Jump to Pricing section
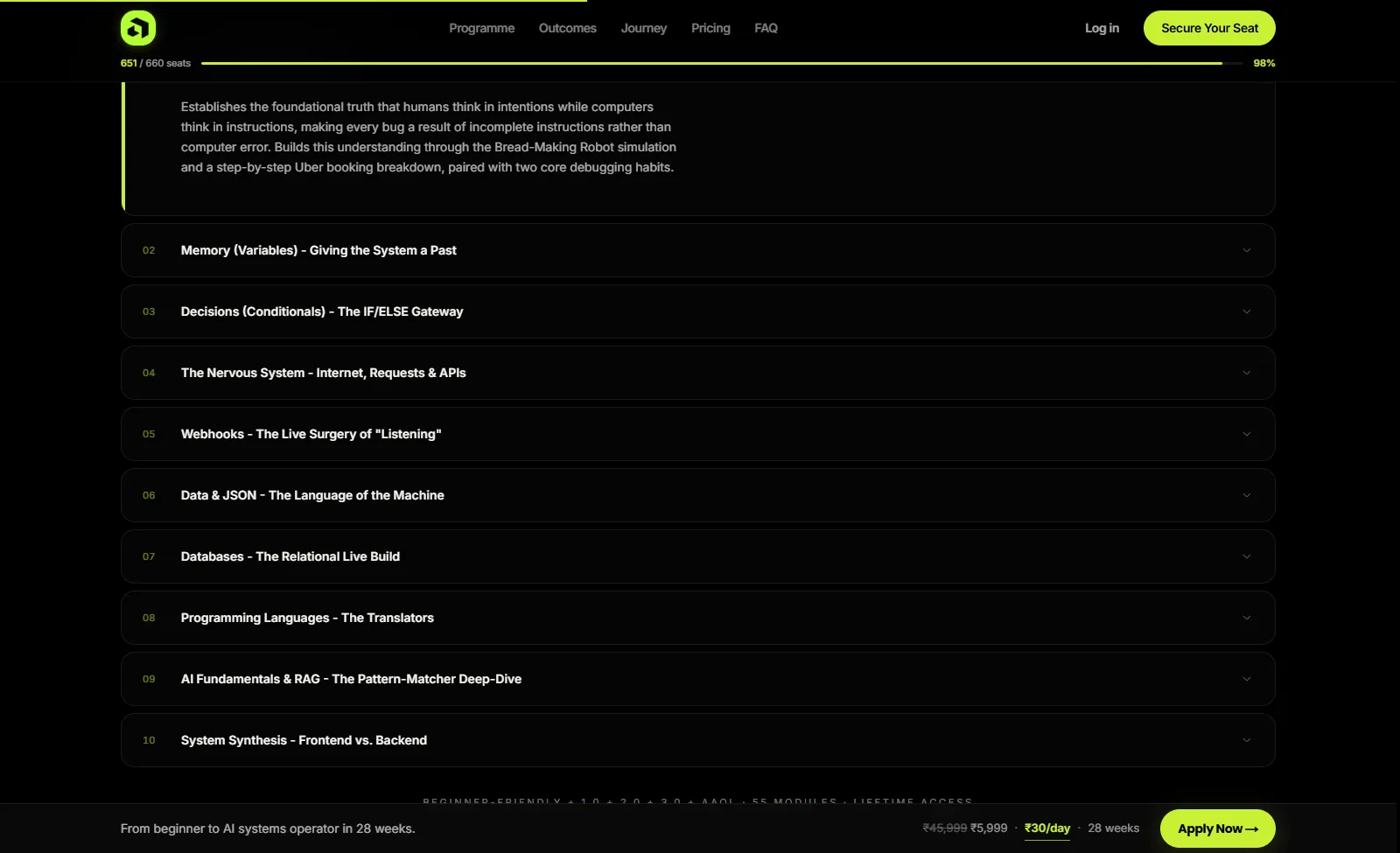Viewport: 1400px width, 853px height. coord(710,28)
